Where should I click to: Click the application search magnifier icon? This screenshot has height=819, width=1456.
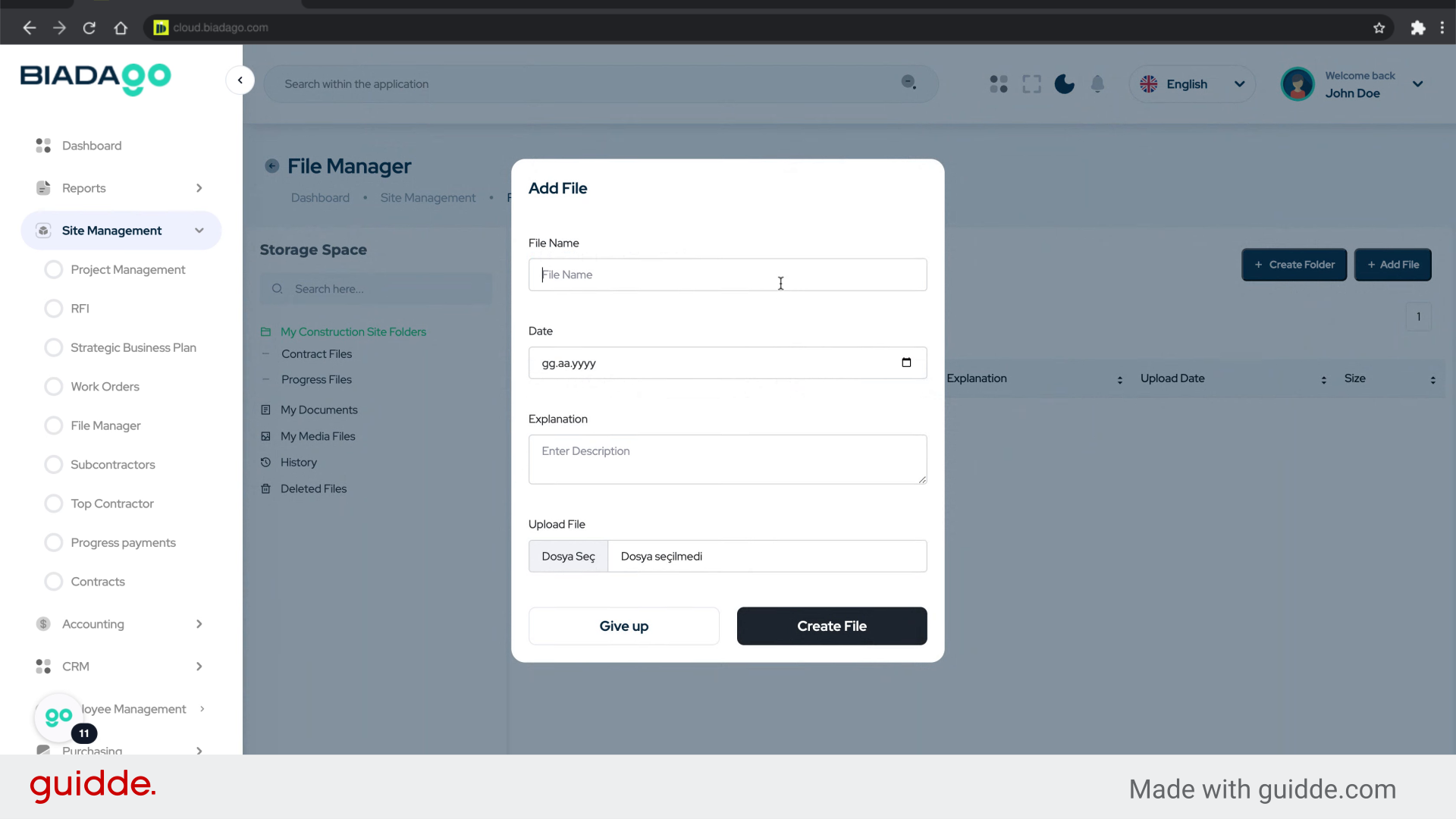908,83
